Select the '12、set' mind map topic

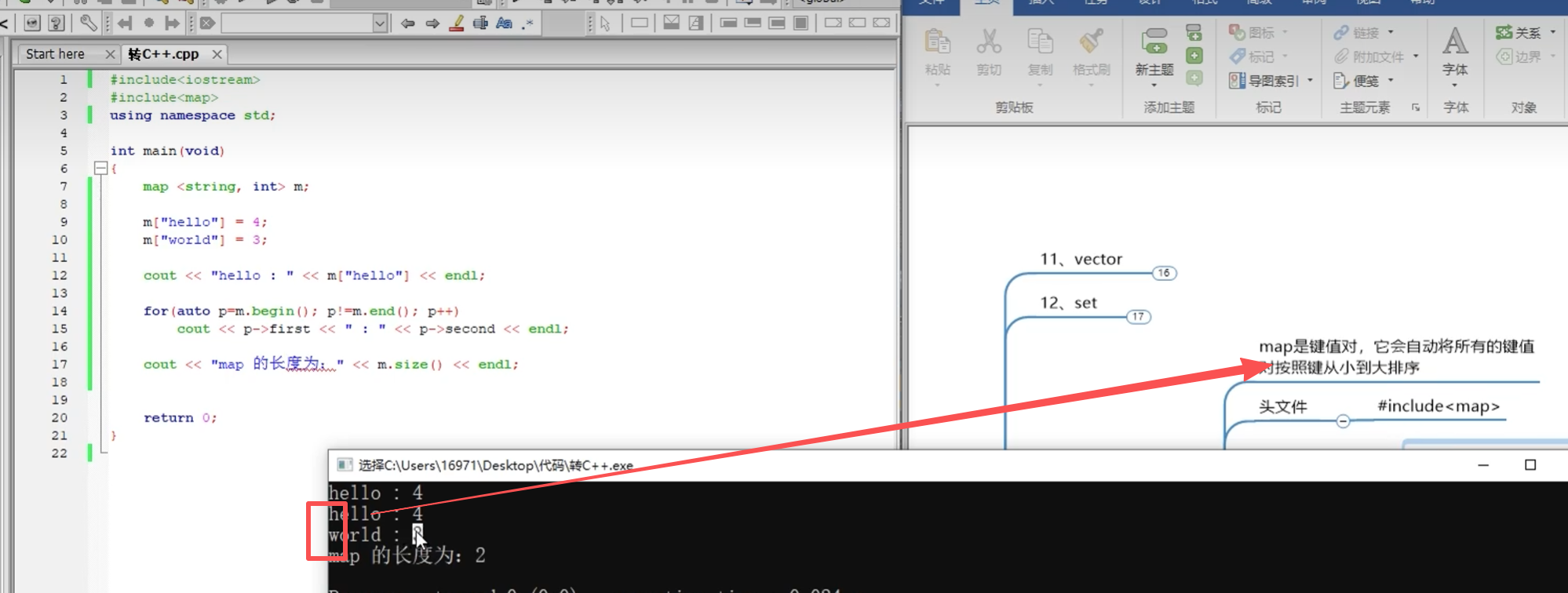pyautogui.click(x=1068, y=303)
